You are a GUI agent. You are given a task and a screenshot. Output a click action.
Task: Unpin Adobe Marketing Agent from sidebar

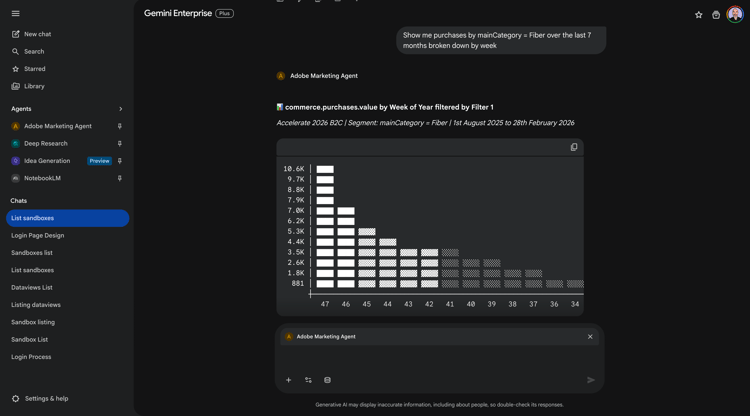click(x=120, y=126)
